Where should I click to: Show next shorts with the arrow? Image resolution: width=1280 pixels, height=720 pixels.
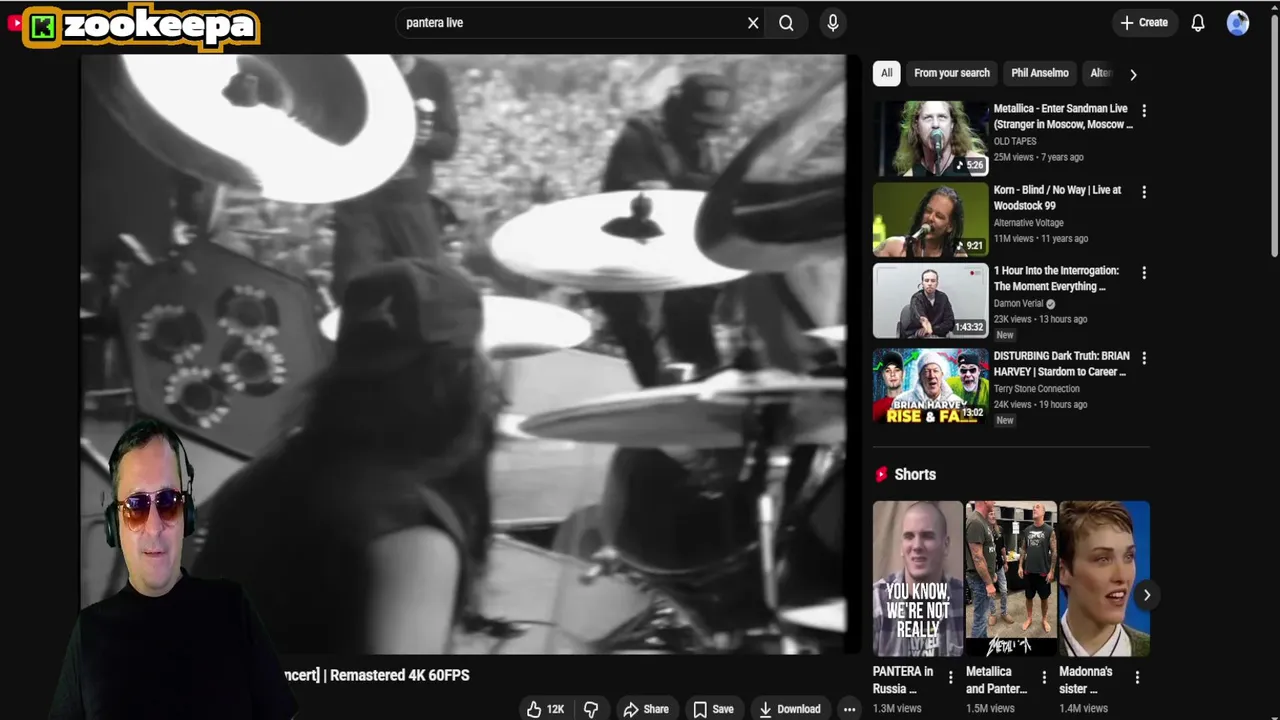point(1147,595)
